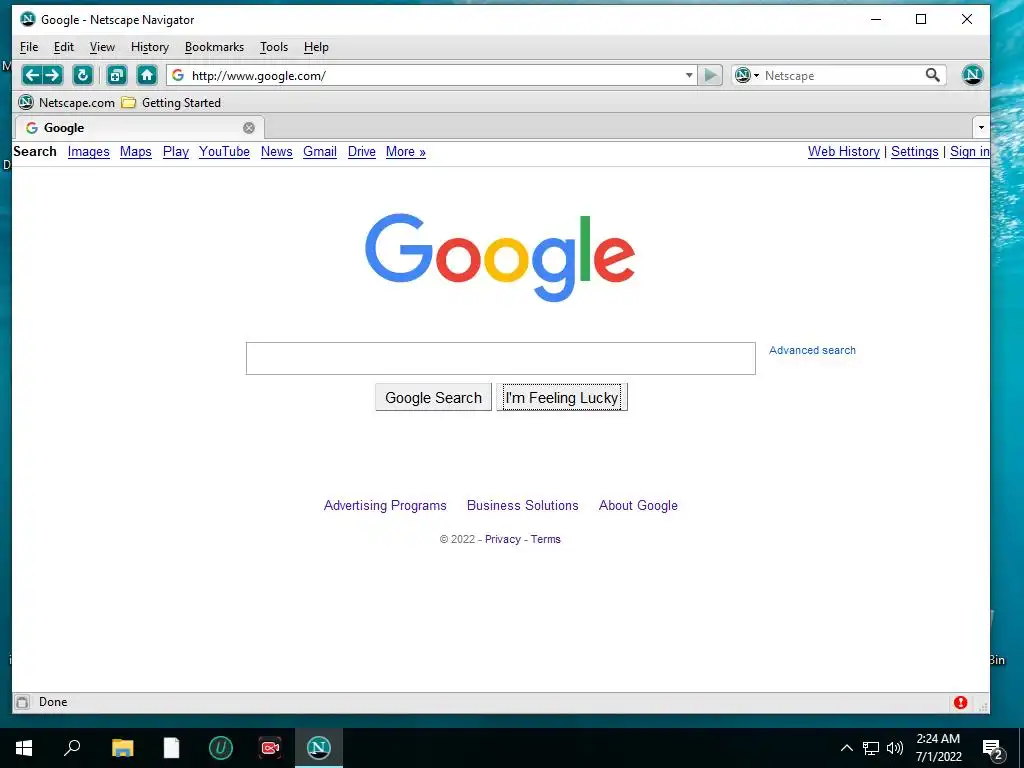This screenshot has width=1024, height=768.
Task: Go back with the left arrow button
Action: point(32,75)
